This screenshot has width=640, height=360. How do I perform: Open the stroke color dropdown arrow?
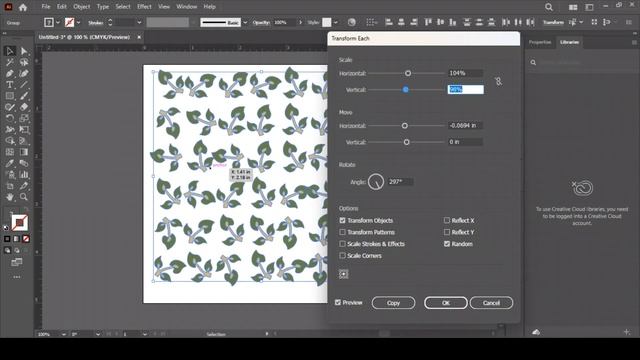(78, 22)
